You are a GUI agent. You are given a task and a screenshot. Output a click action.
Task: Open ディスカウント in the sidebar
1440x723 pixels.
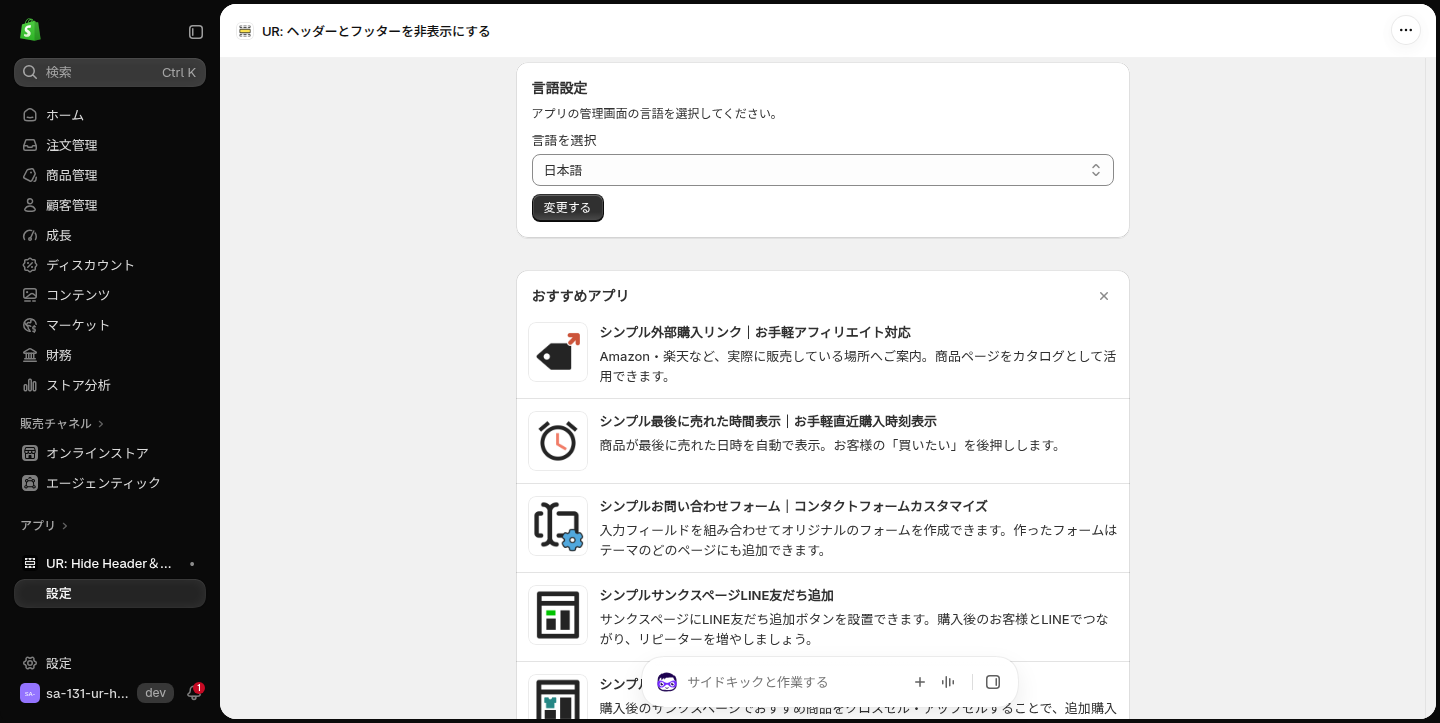(110, 265)
